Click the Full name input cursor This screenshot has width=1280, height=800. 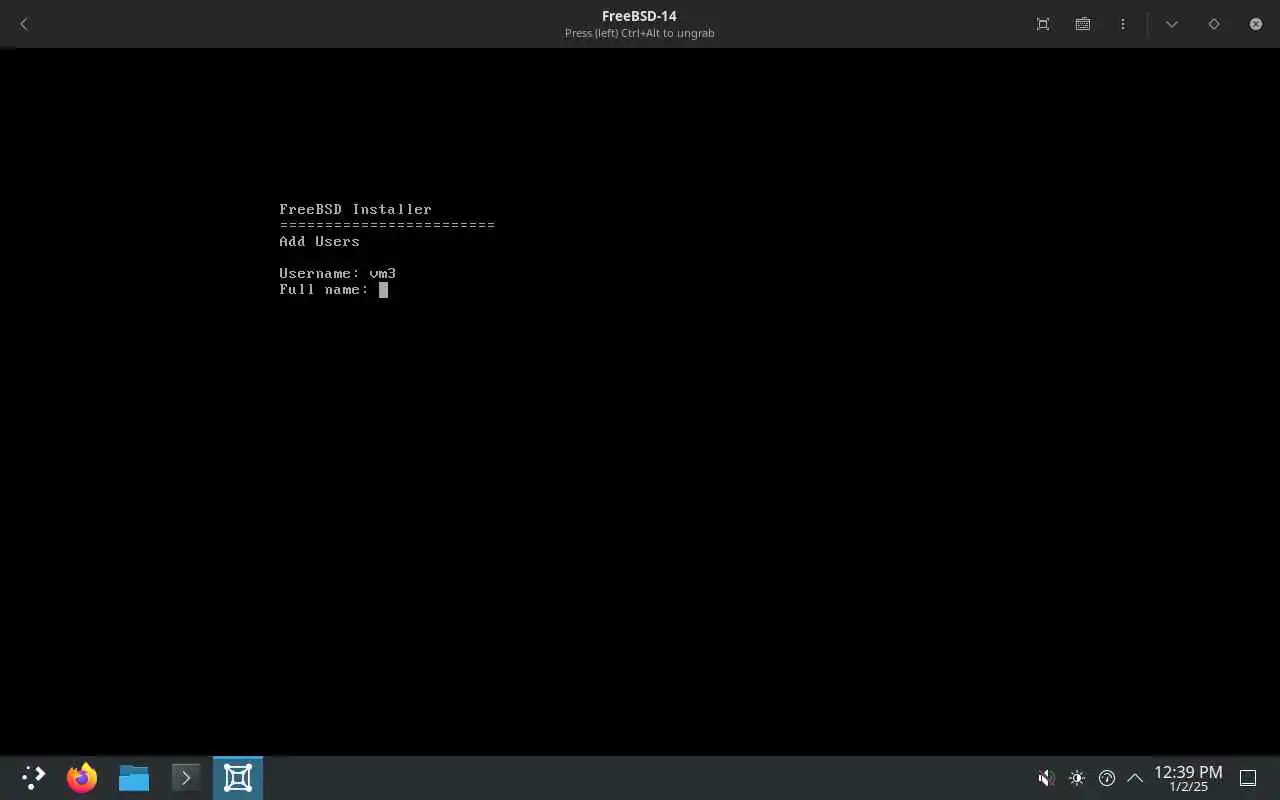pyautogui.click(x=383, y=290)
